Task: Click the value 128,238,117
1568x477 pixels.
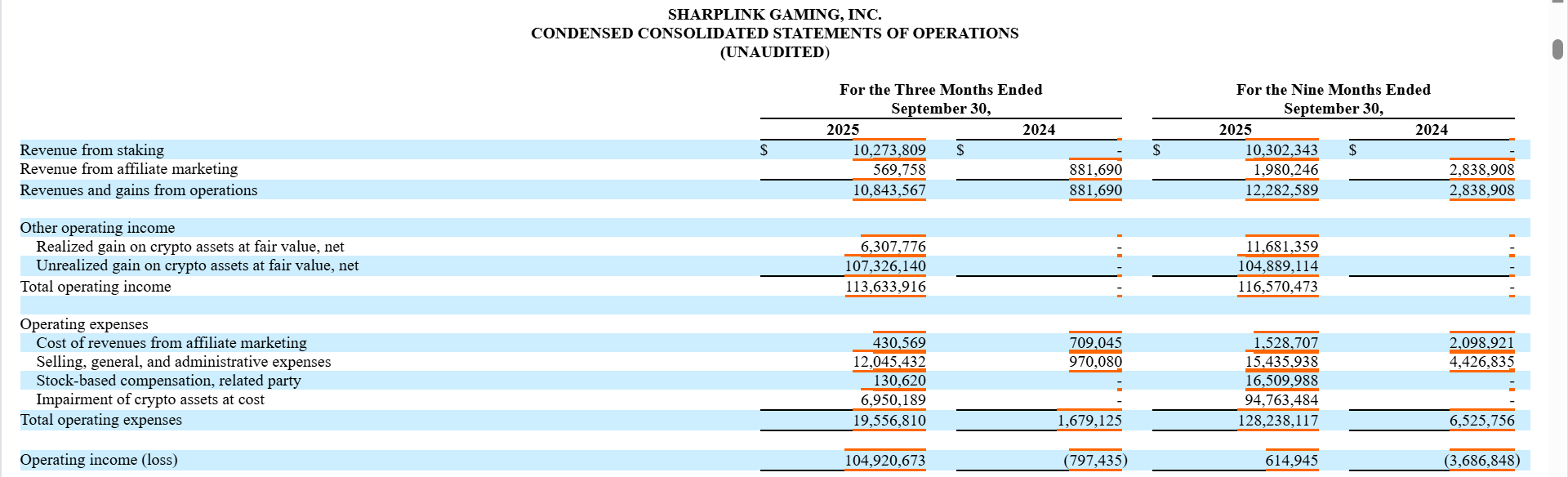Action: pyautogui.click(x=1277, y=421)
